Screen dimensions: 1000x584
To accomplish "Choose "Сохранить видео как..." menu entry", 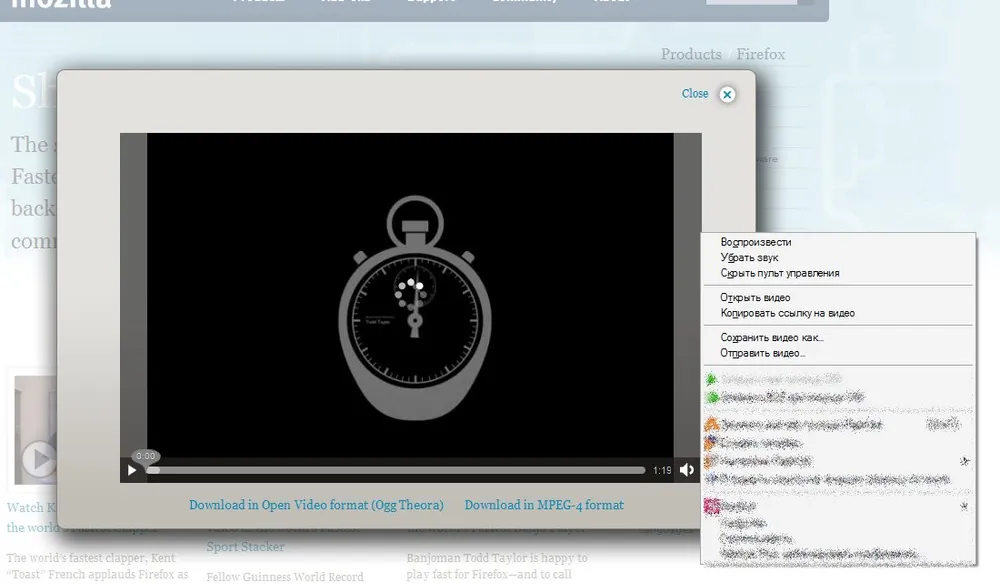I will (x=771, y=338).
